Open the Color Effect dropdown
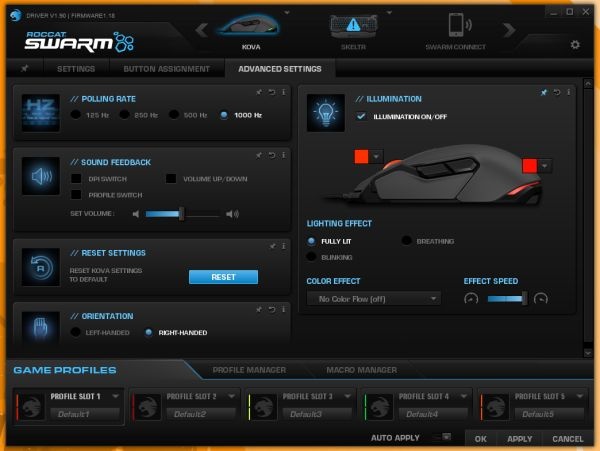This screenshot has width=600, height=451. (373, 299)
